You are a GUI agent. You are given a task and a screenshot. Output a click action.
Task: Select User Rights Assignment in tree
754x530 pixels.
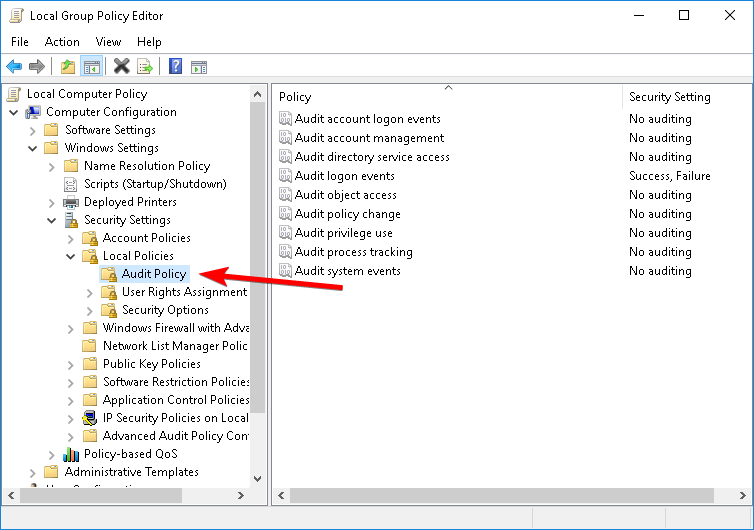184,292
